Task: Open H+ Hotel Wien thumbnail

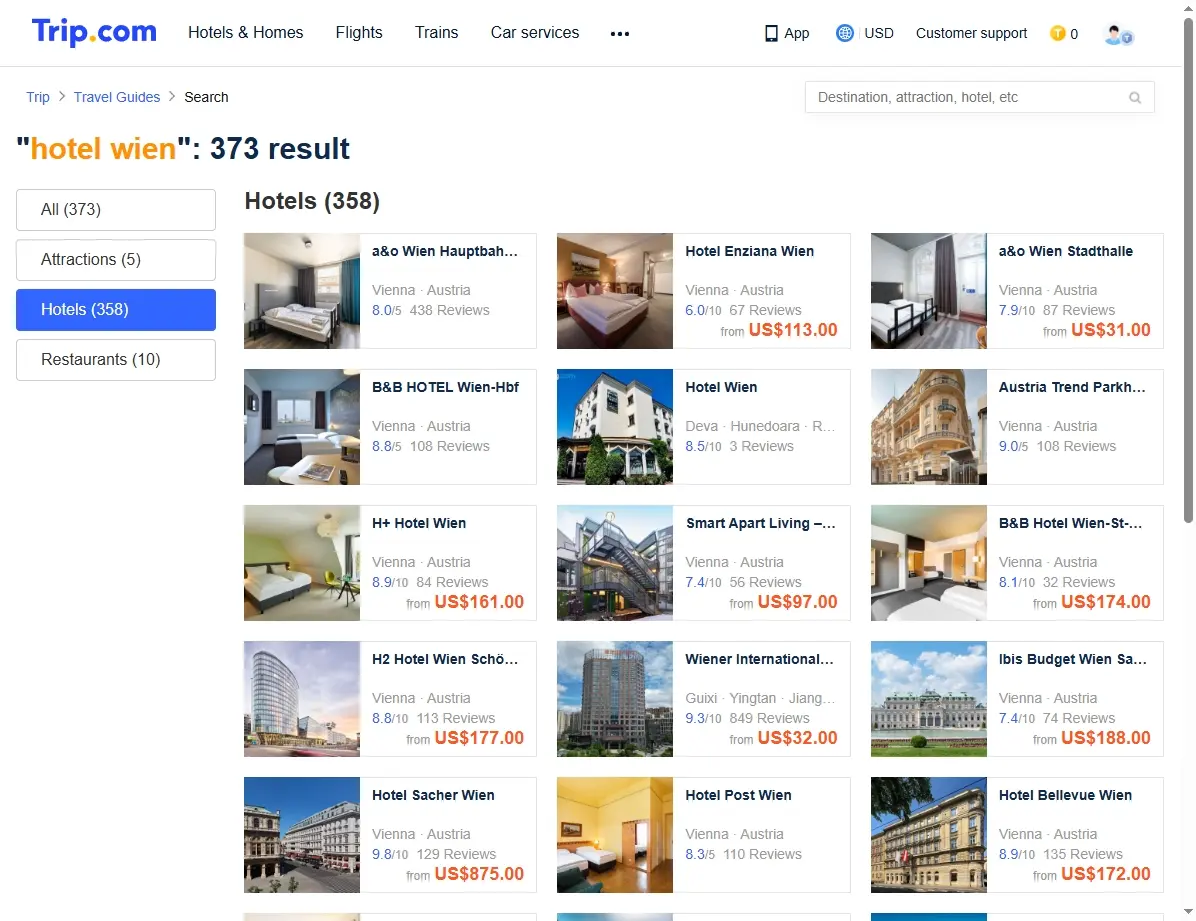Action: point(302,563)
